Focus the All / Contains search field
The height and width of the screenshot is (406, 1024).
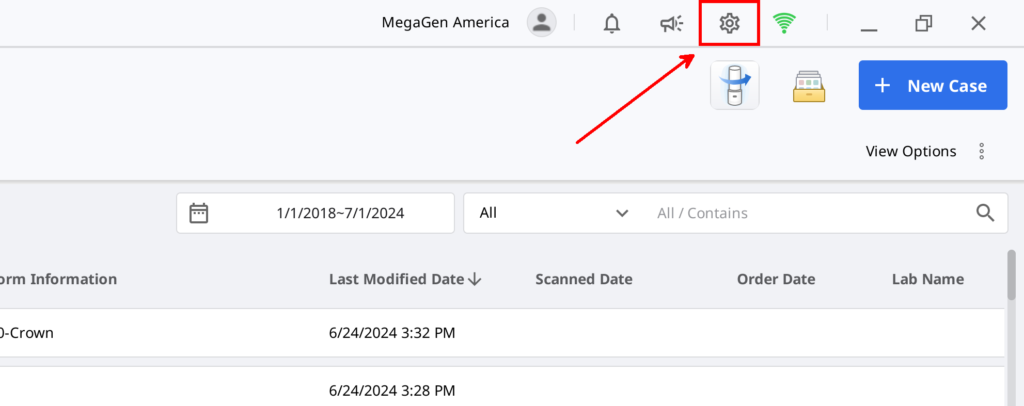click(810, 213)
